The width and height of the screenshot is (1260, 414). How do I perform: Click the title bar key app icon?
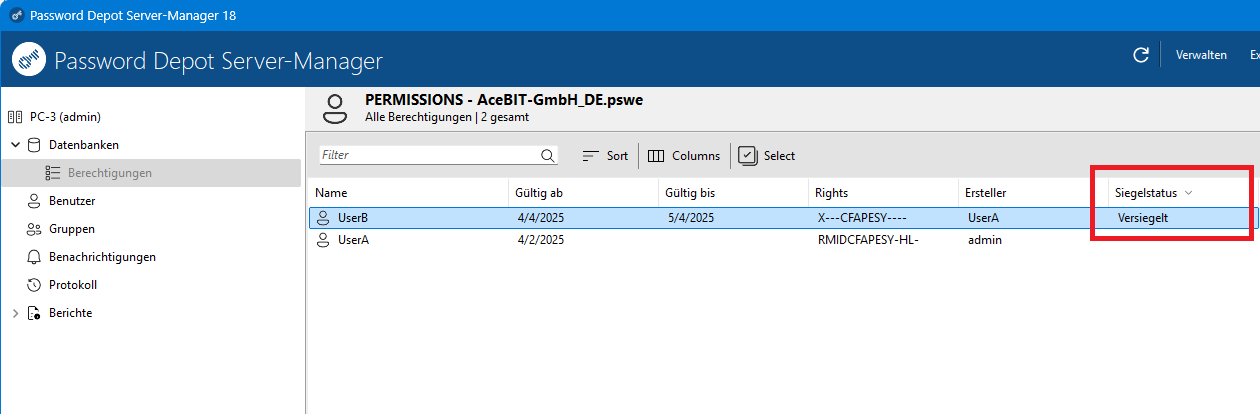pyautogui.click(x=15, y=15)
